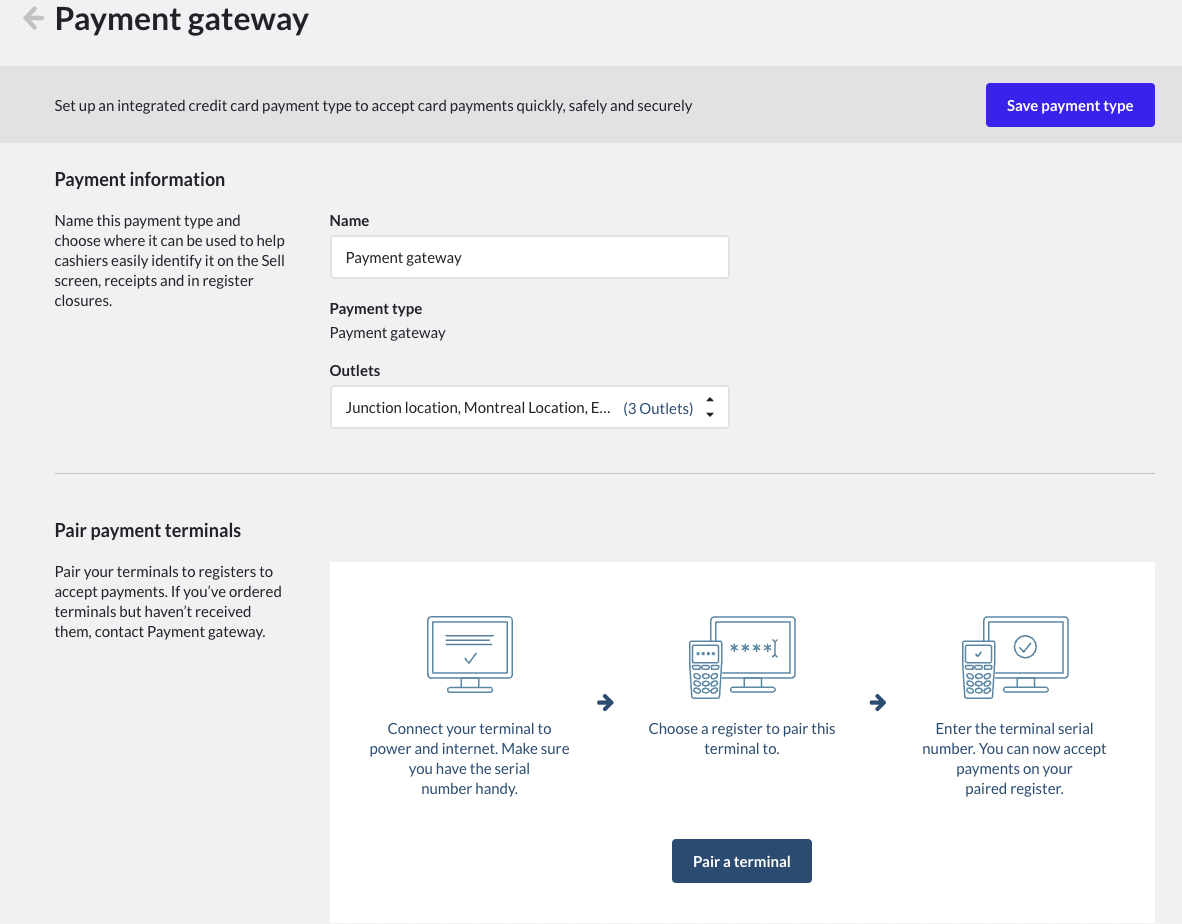Viewport: 1182px width, 924px height.
Task: Click the monitor with checkmark illustration
Action: point(469,654)
